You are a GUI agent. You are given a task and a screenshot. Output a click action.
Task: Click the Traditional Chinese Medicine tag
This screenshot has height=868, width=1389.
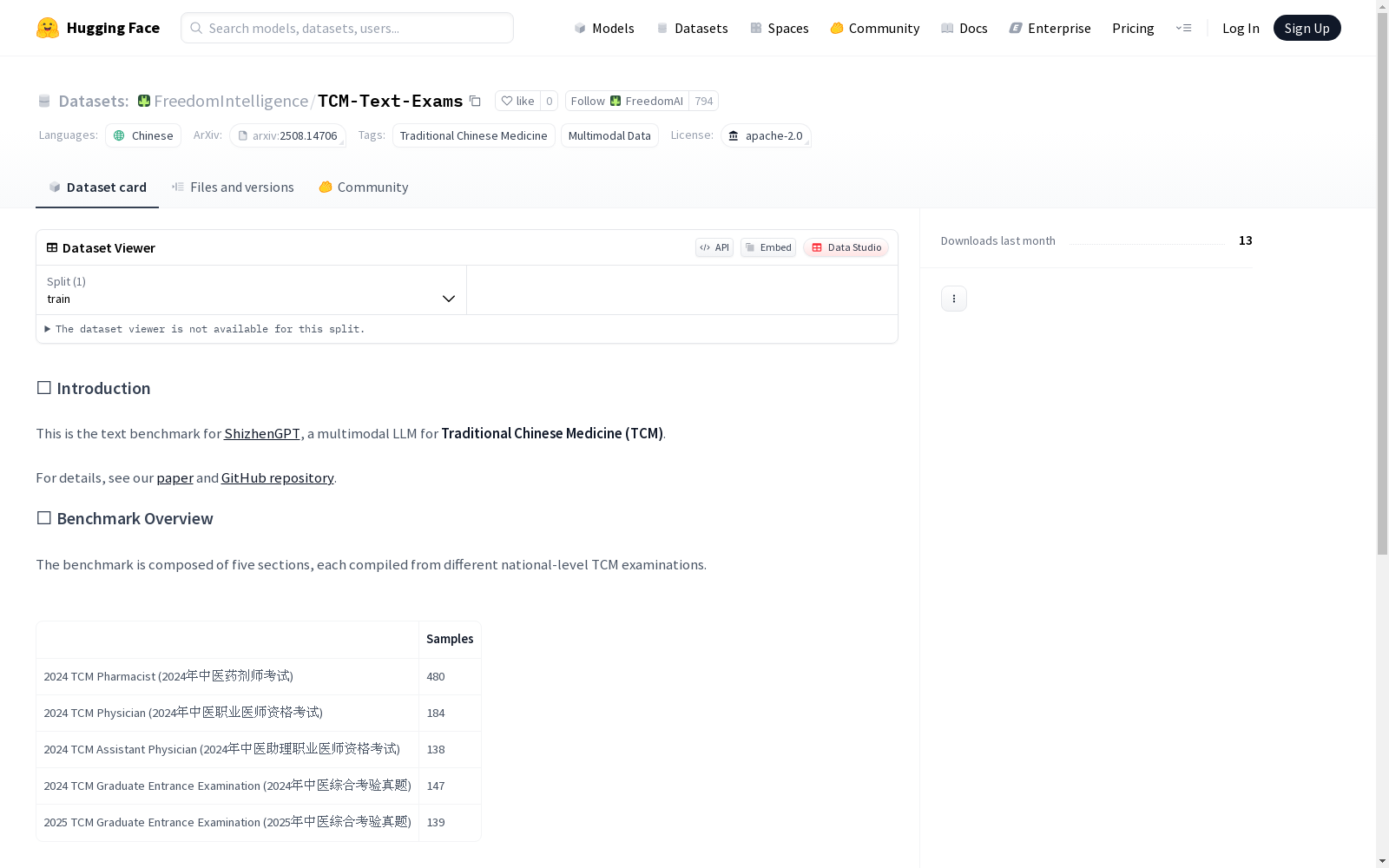pyautogui.click(x=473, y=135)
